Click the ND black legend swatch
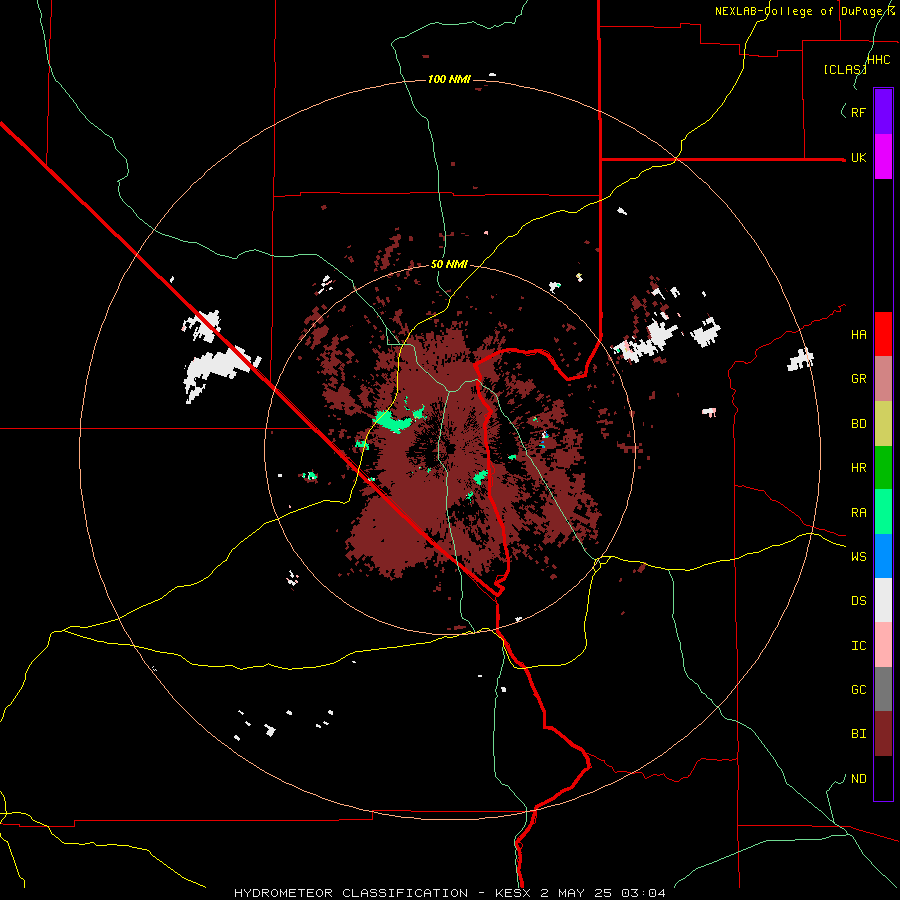Image resolution: width=900 pixels, height=900 pixels. click(x=883, y=778)
